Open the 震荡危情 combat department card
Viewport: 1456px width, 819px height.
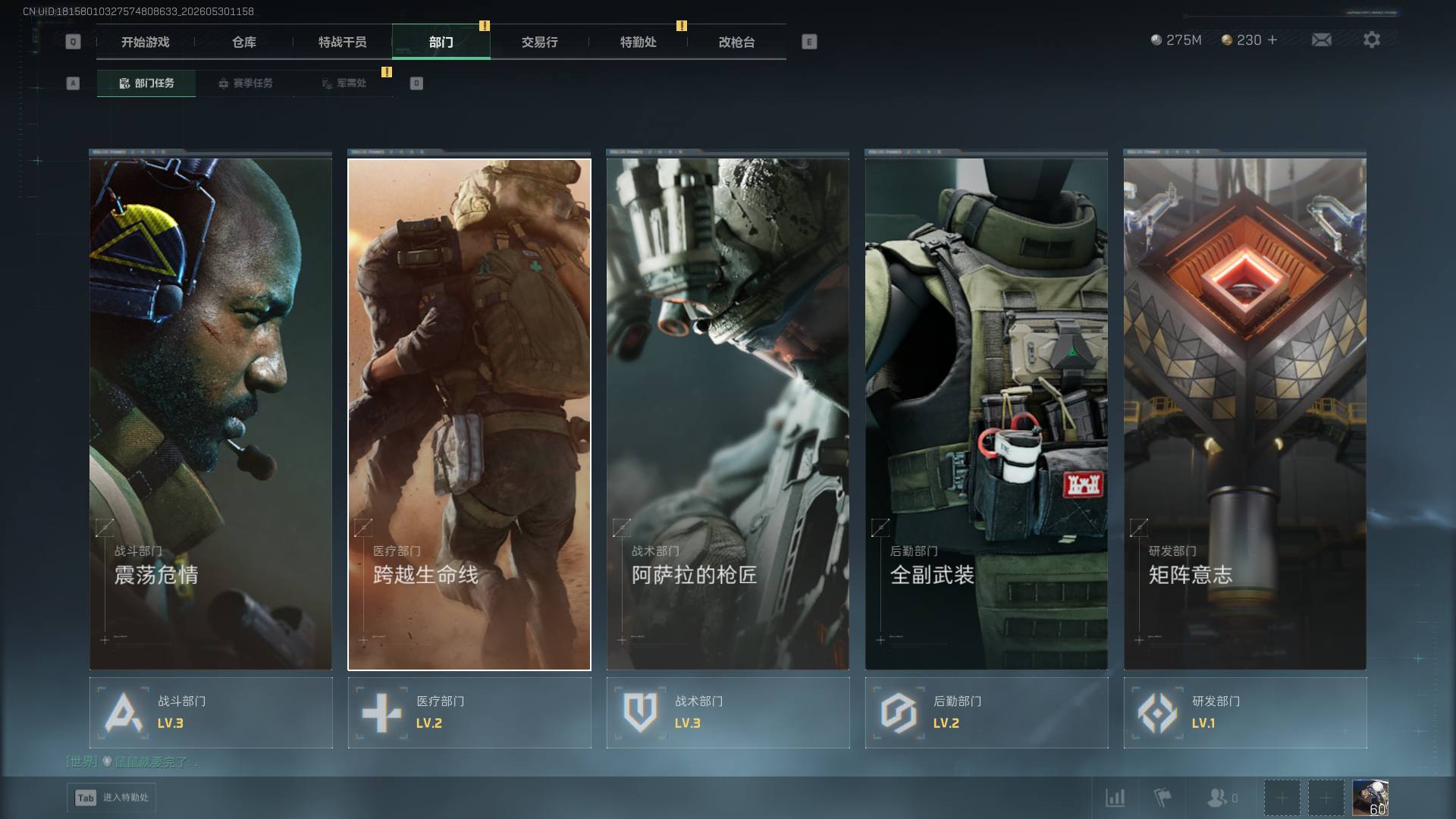(x=211, y=414)
